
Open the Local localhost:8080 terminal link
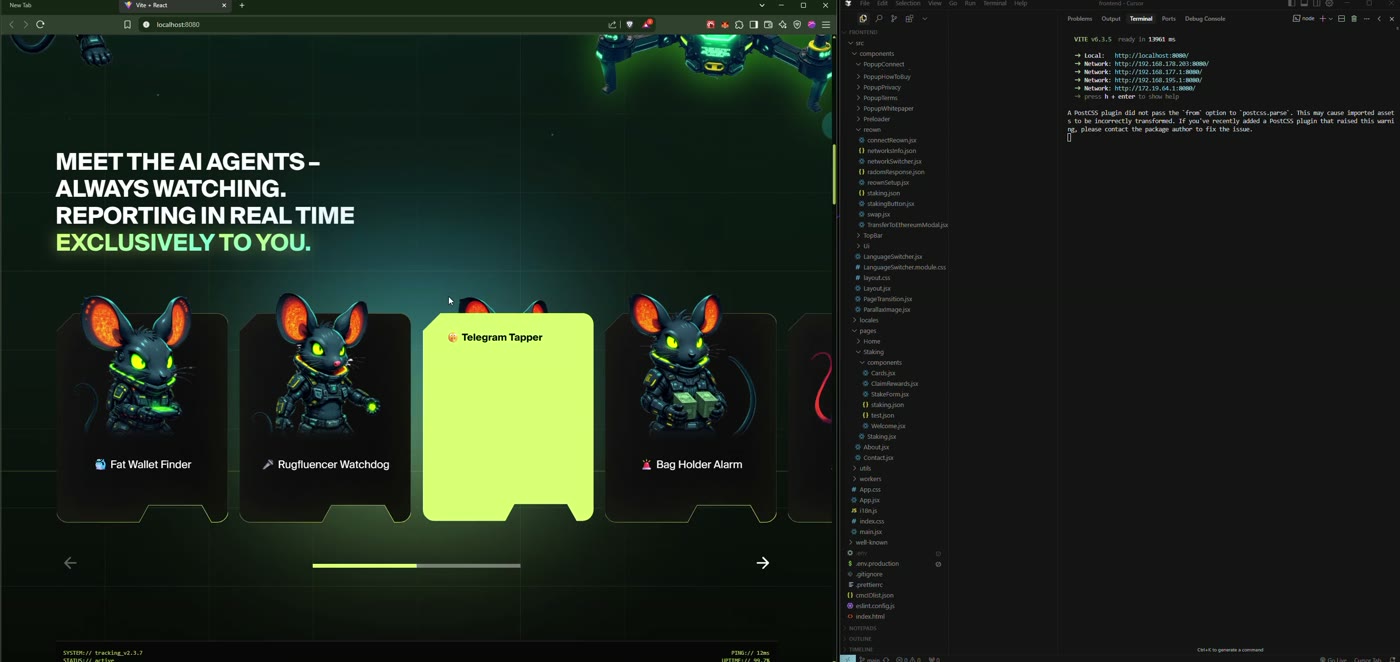point(1151,56)
